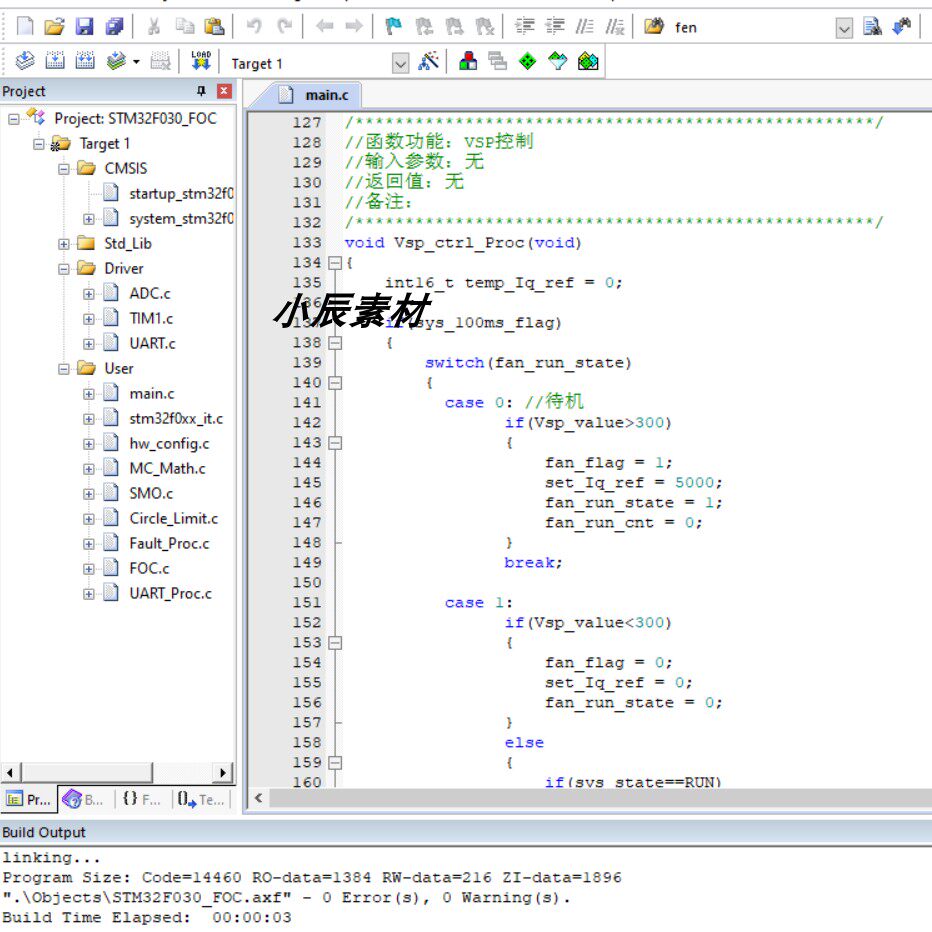Collapse the CMSIS group
Viewport: 932px width, 932px height.
[64, 169]
